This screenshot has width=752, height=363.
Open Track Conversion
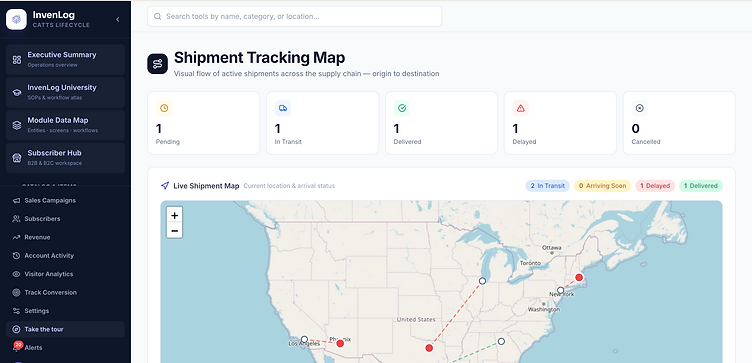click(x=65, y=292)
